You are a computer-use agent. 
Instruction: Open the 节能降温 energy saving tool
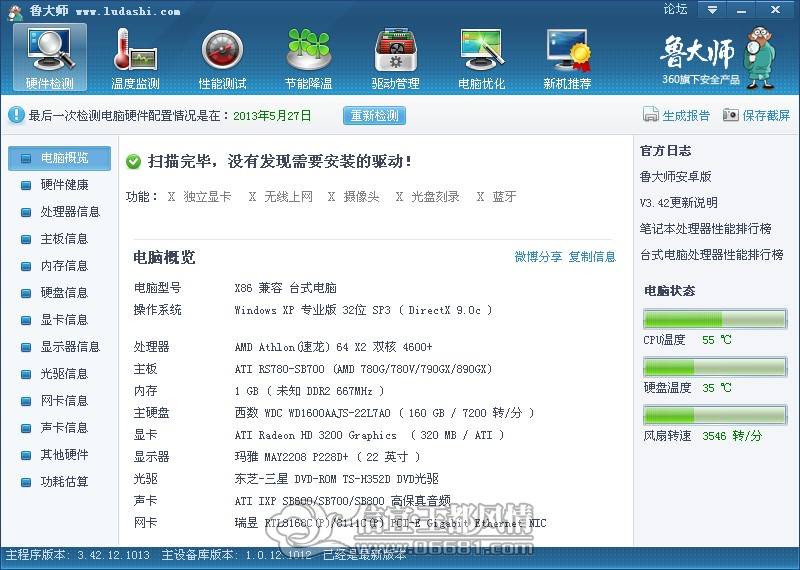(309, 58)
